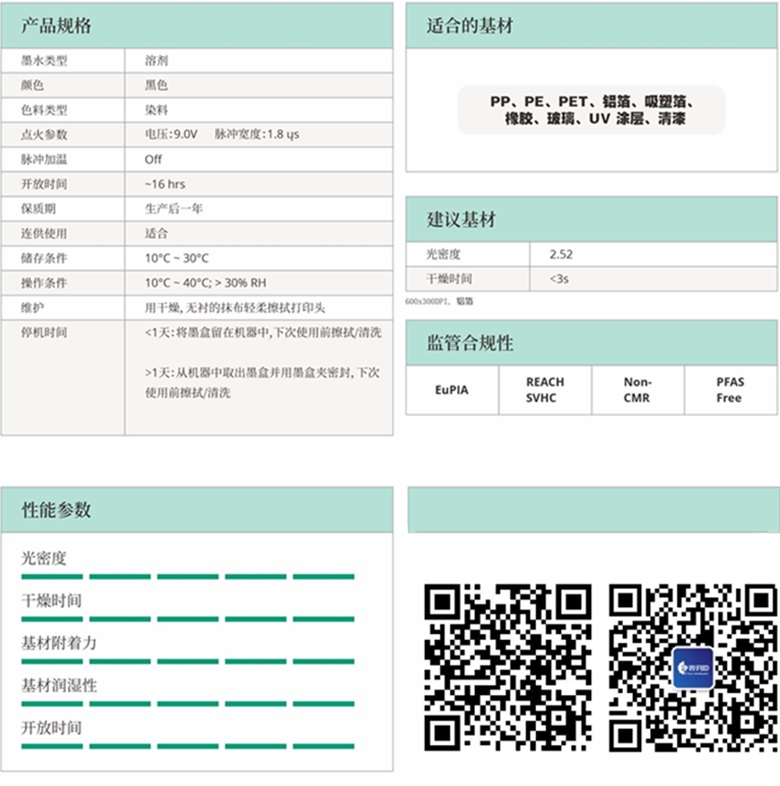Click the 连供使用 label cell
Image resolution: width=780 pixels, height=786 pixels.
tap(63, 233)
